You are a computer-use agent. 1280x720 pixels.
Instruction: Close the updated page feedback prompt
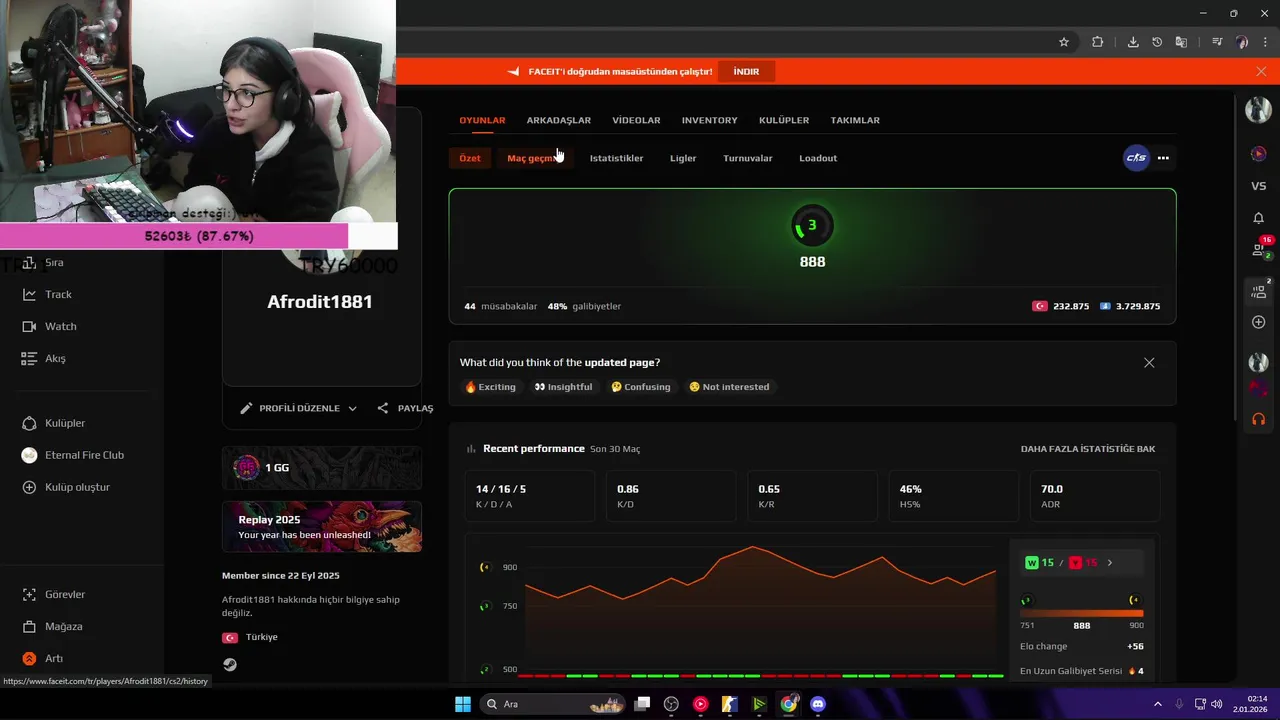point(1149,363)
